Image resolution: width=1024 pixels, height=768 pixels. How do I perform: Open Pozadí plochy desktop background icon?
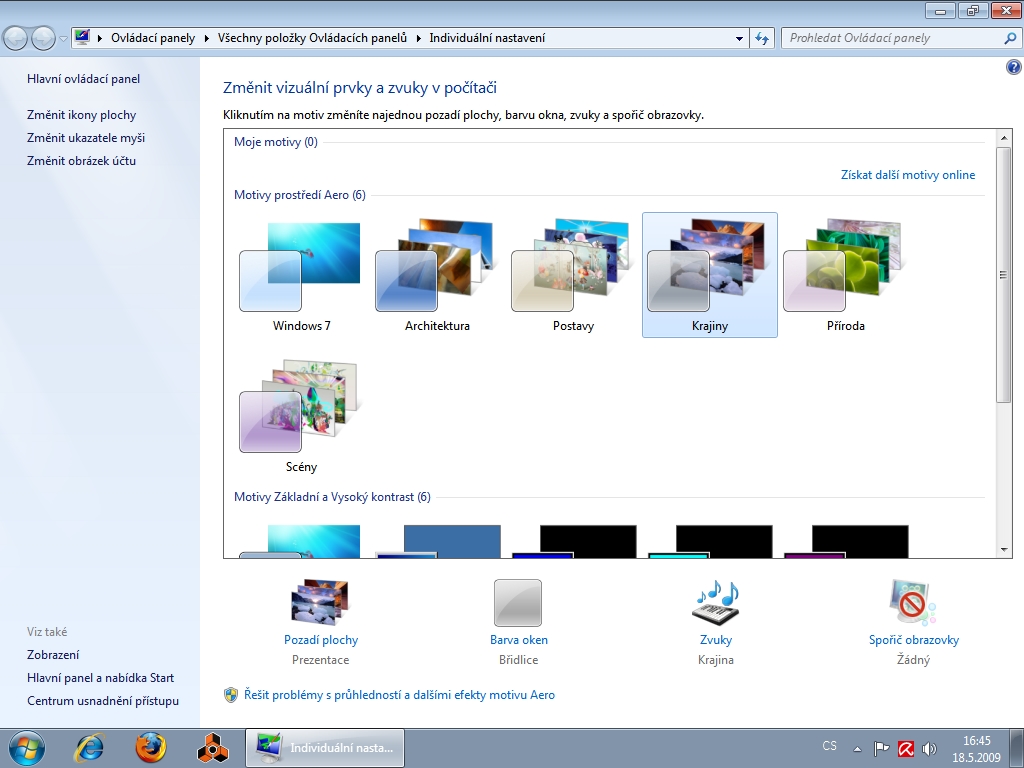click(321, 603)
